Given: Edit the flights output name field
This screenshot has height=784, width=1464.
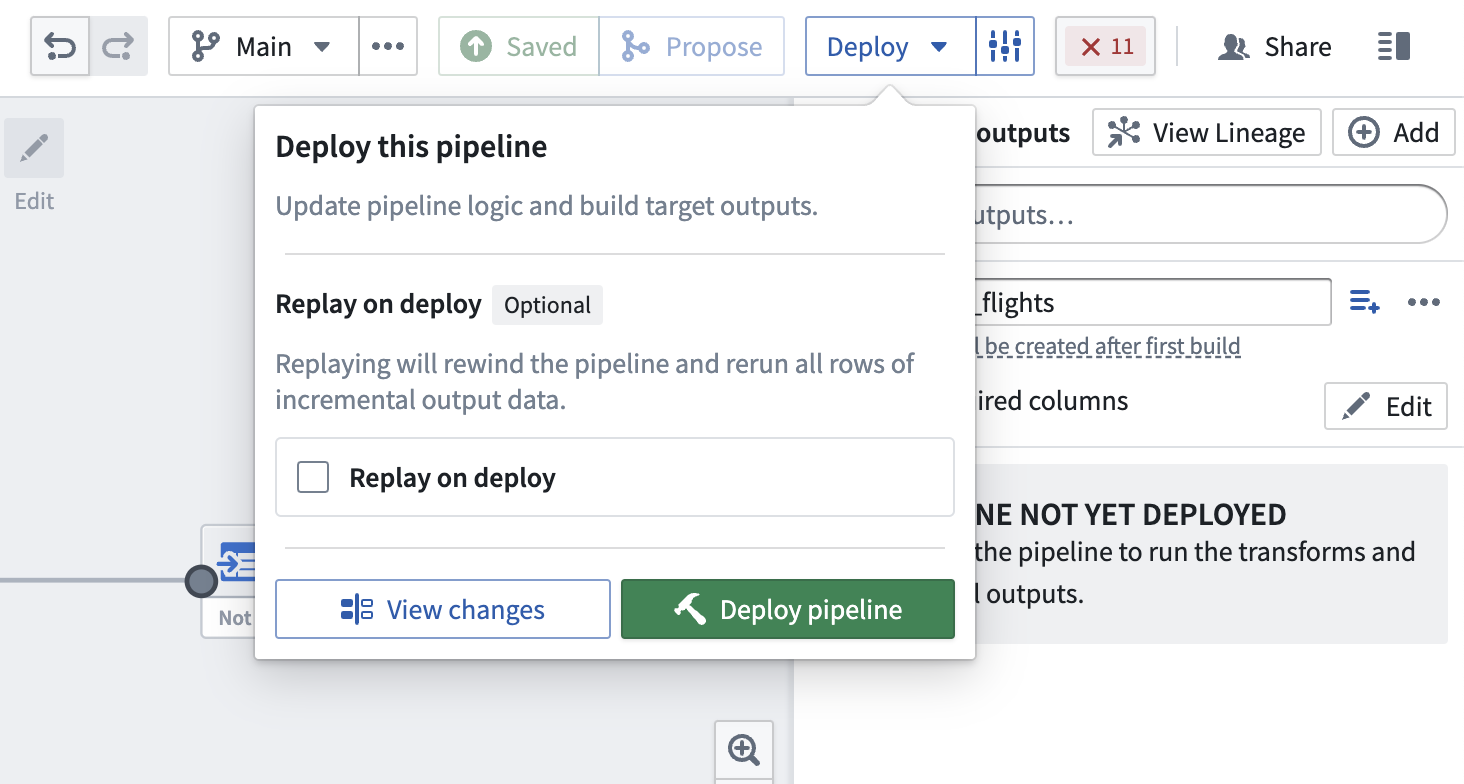Looking at the screenshot, I should point(1153,302).
